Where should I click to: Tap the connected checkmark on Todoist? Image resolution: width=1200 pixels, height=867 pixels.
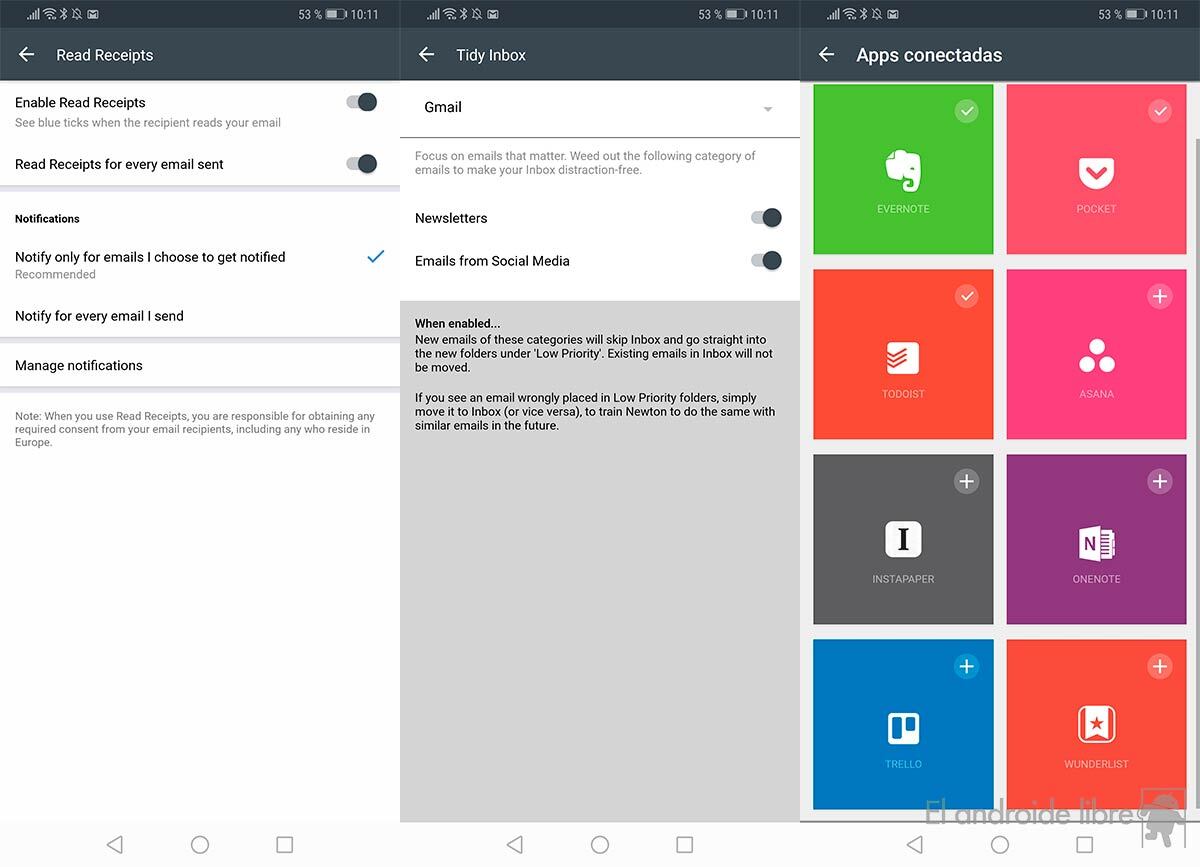tap(966, 296)
